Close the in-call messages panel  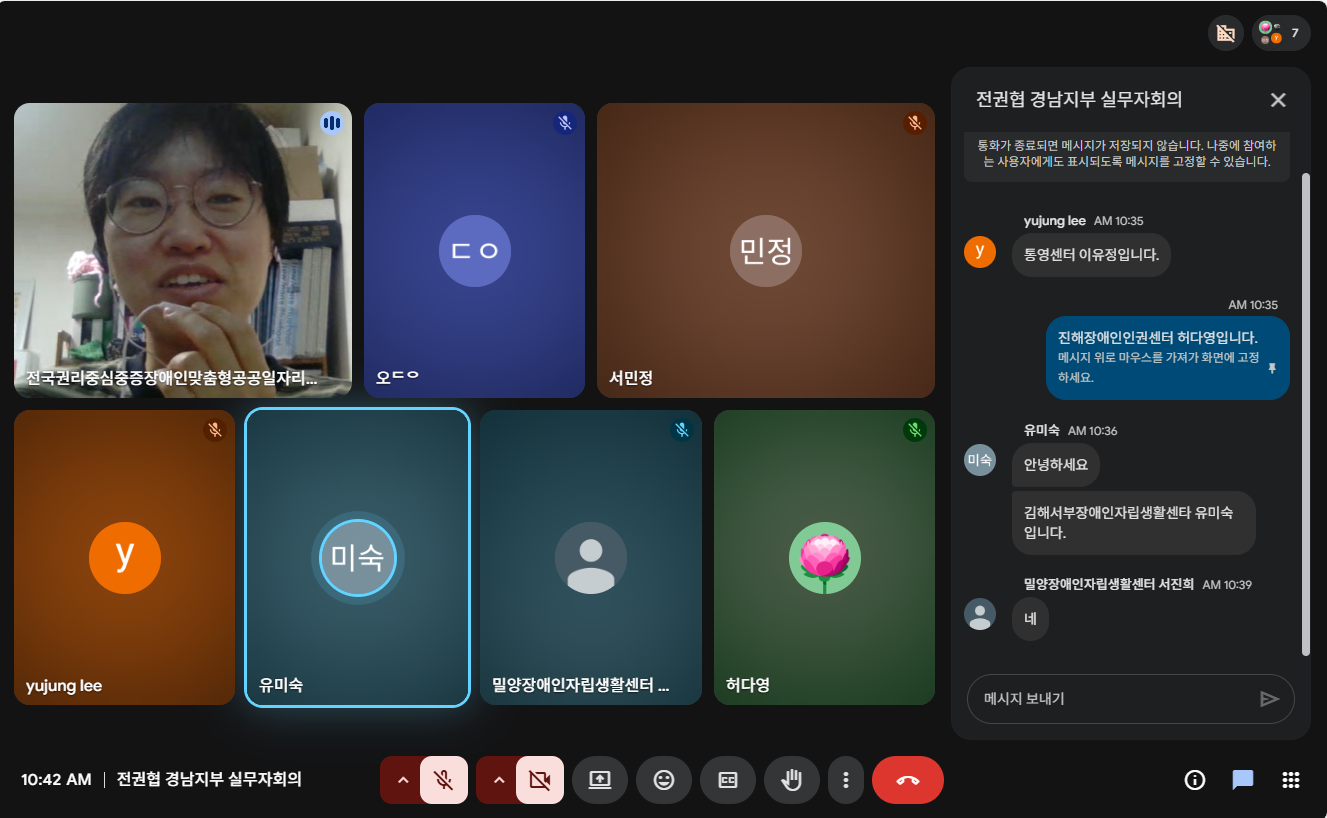1277,100
